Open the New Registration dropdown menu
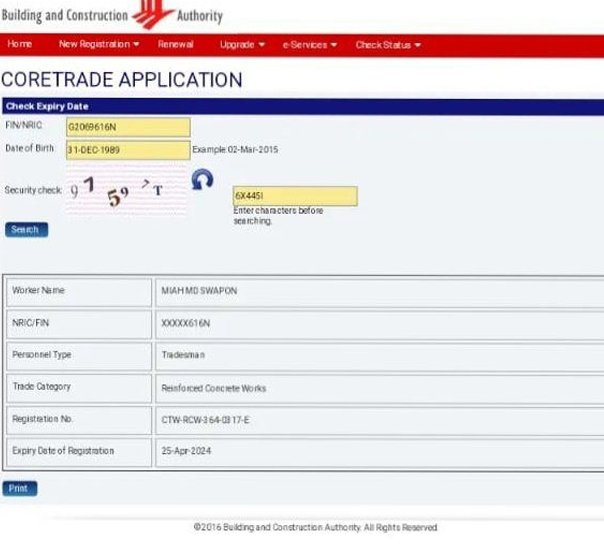This screenshot has height=559, width=604. tap(99, 44)
